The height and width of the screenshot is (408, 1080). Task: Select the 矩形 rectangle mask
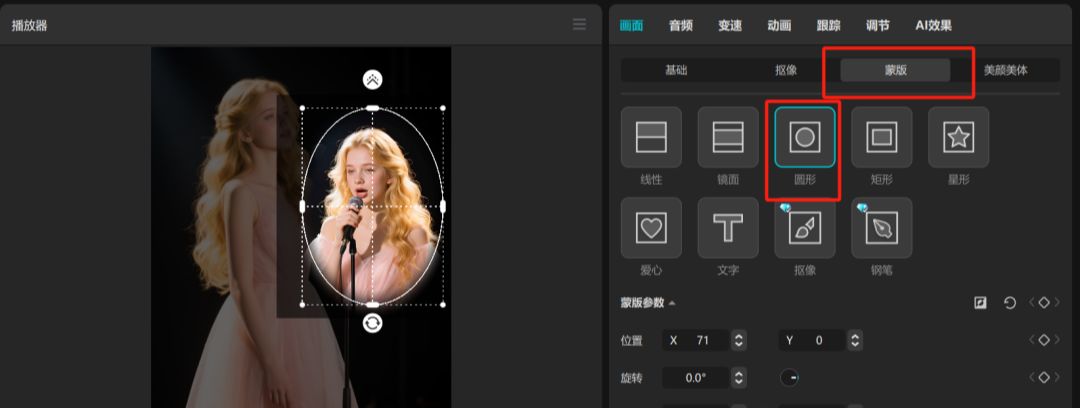point(882,137)
